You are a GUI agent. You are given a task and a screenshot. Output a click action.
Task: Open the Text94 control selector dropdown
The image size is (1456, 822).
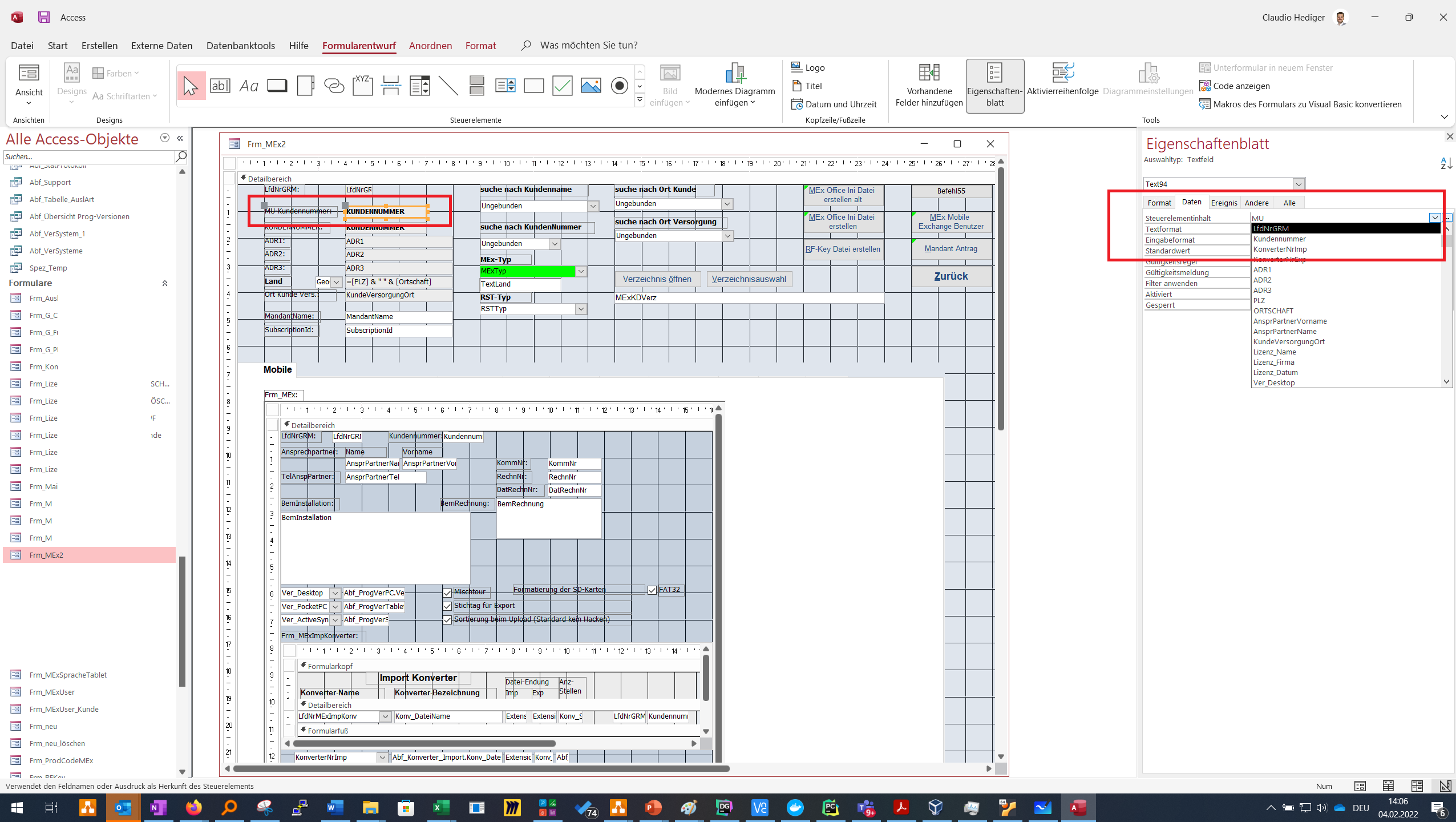1299,184
